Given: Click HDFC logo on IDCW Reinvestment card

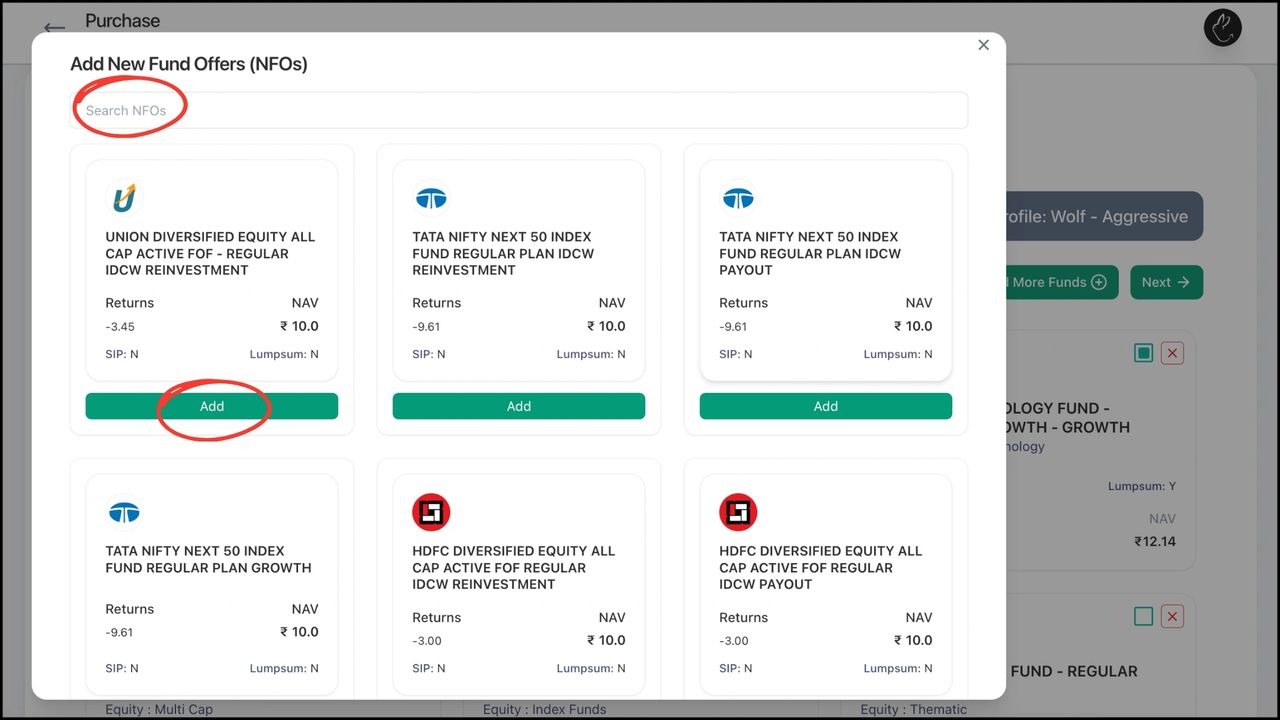Looking at the screenshot, I should tap(431, 513).
